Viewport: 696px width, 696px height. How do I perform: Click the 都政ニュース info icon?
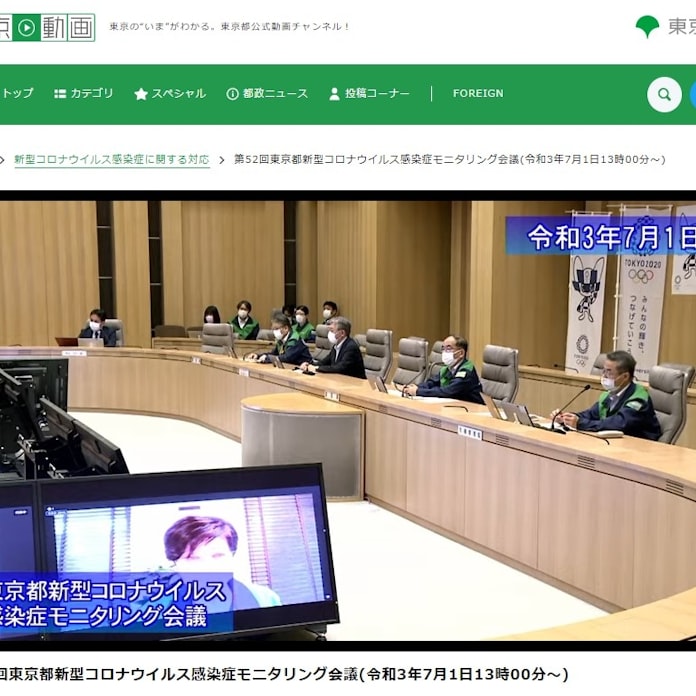232,94
